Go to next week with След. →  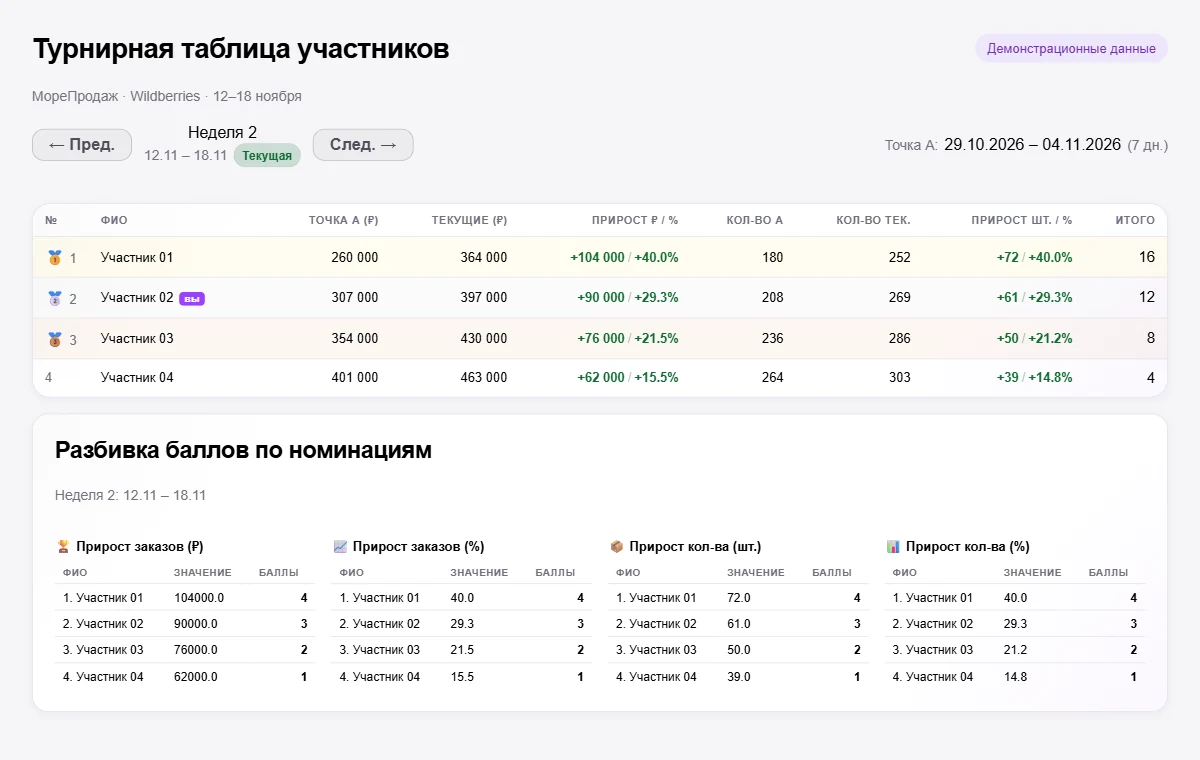pos(363,145)
